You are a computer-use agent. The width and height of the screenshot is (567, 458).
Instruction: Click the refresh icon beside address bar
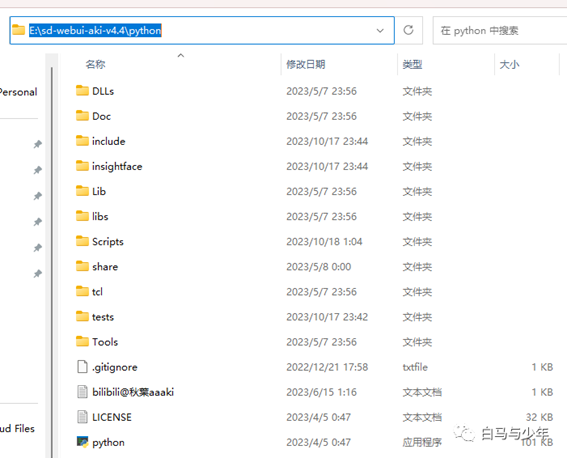click(409, 30)
